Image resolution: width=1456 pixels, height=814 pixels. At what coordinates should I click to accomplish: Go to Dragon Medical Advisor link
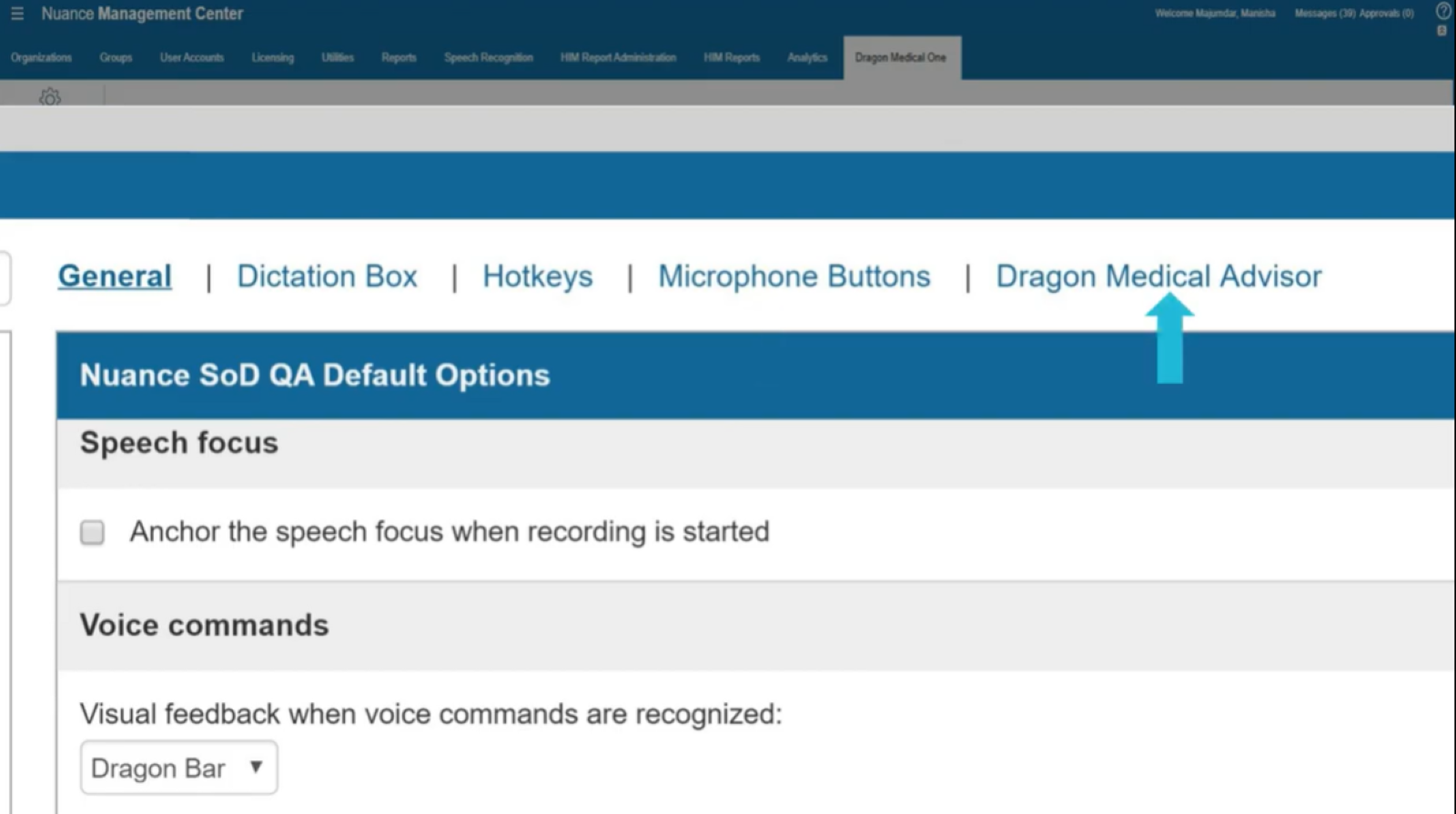1158,276
